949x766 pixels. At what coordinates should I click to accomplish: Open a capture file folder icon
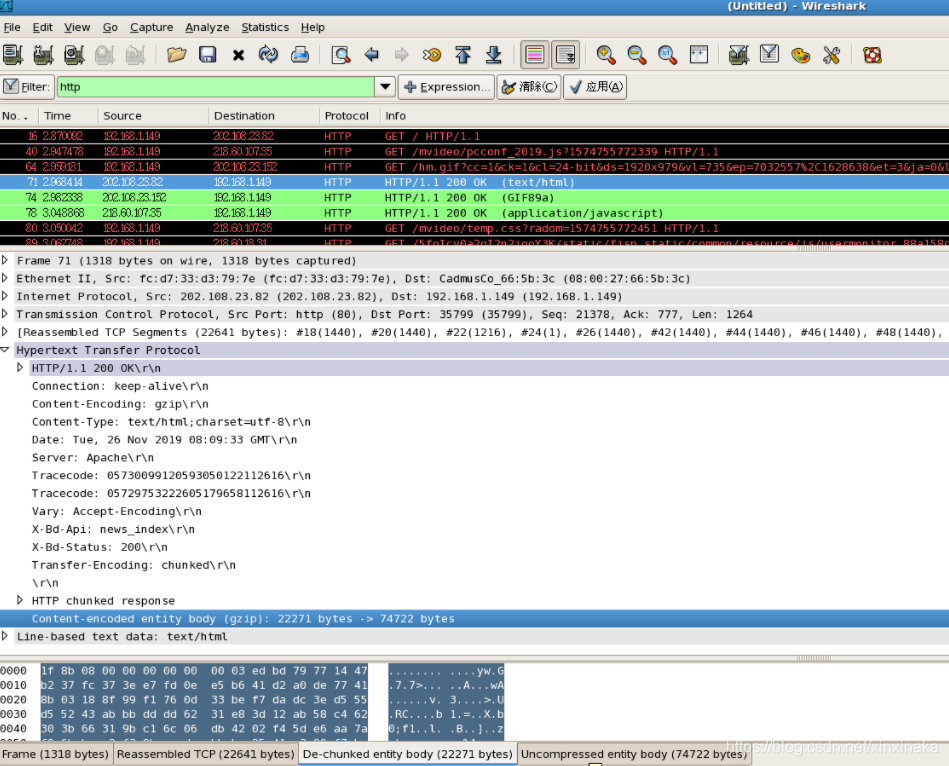177,55
